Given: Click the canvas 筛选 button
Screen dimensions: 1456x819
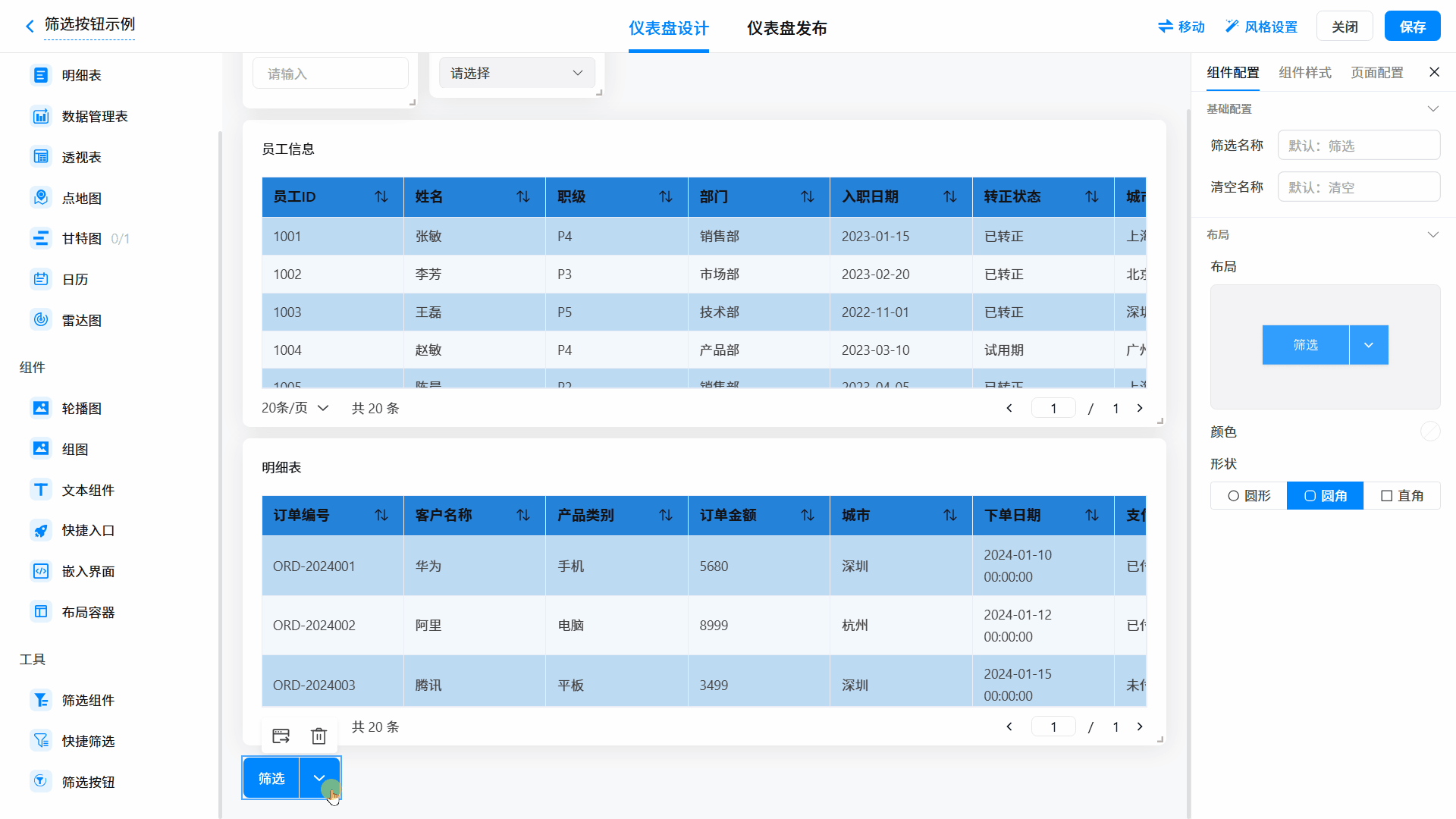Looking at the screenshot, I should tap(271, 778).
